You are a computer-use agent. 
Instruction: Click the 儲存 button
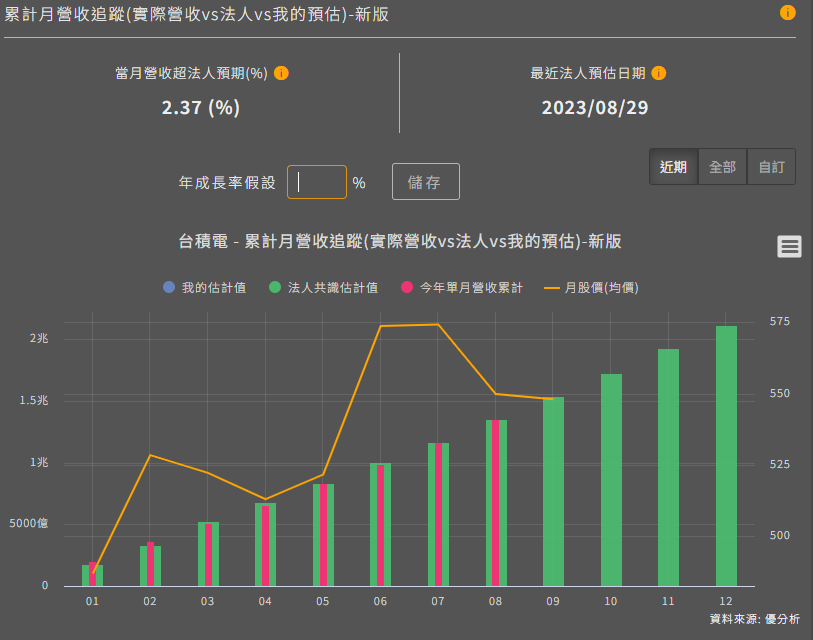coord(426,182)
